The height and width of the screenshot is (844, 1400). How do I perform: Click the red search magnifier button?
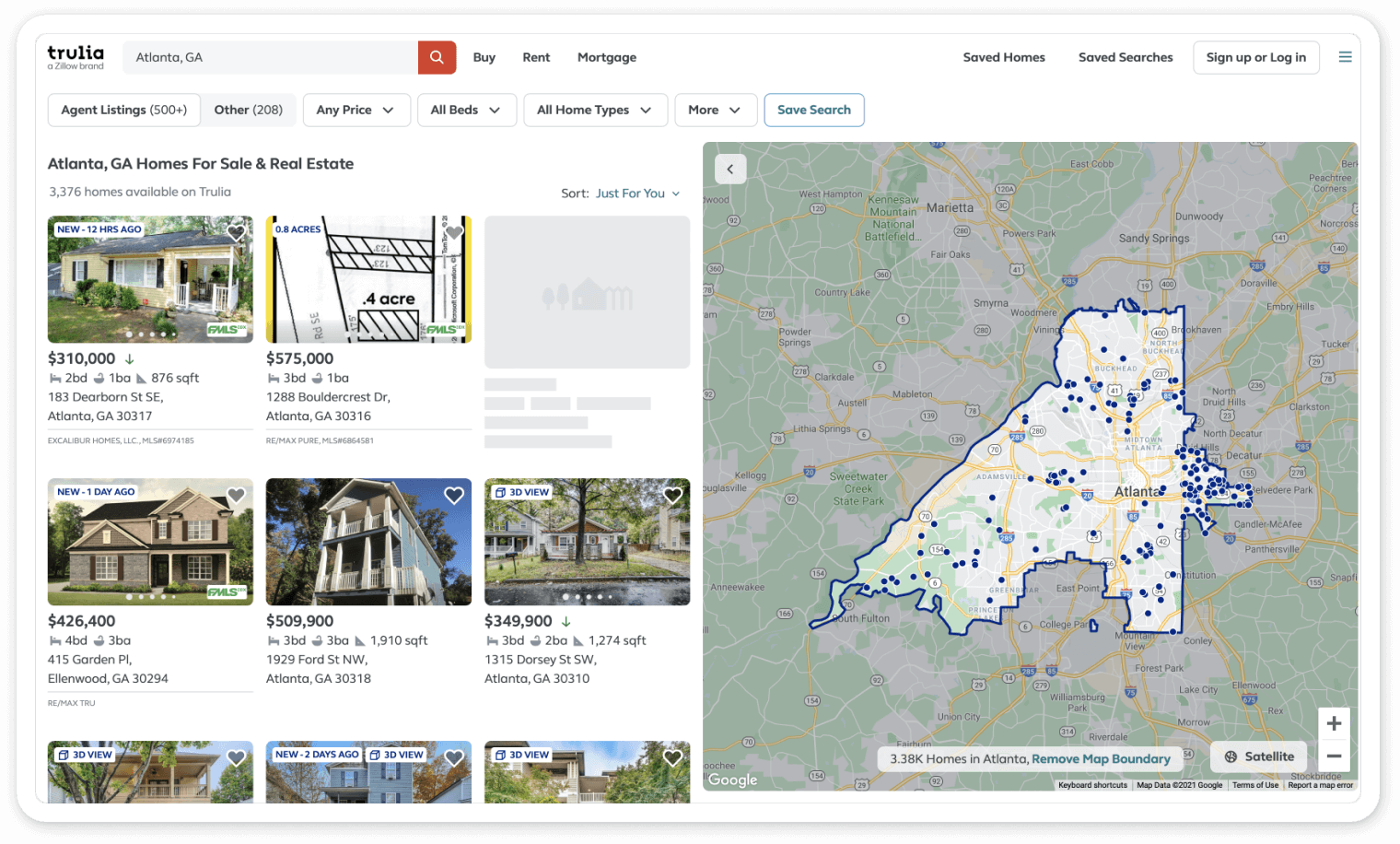(x=437, y=57)
